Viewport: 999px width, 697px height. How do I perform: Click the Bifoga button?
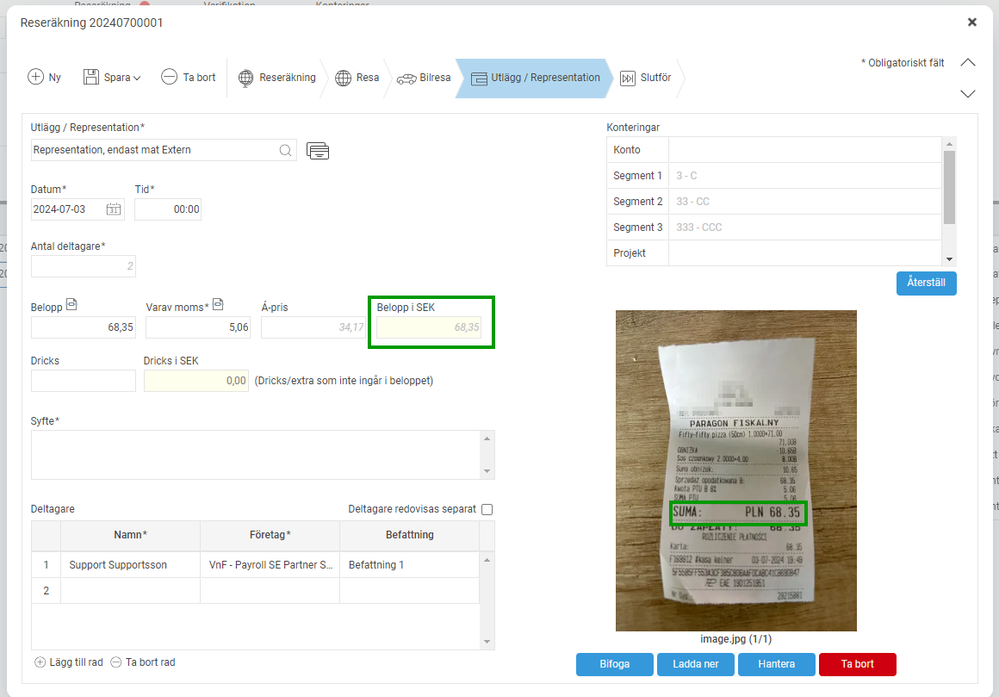[x=614, y=664]
